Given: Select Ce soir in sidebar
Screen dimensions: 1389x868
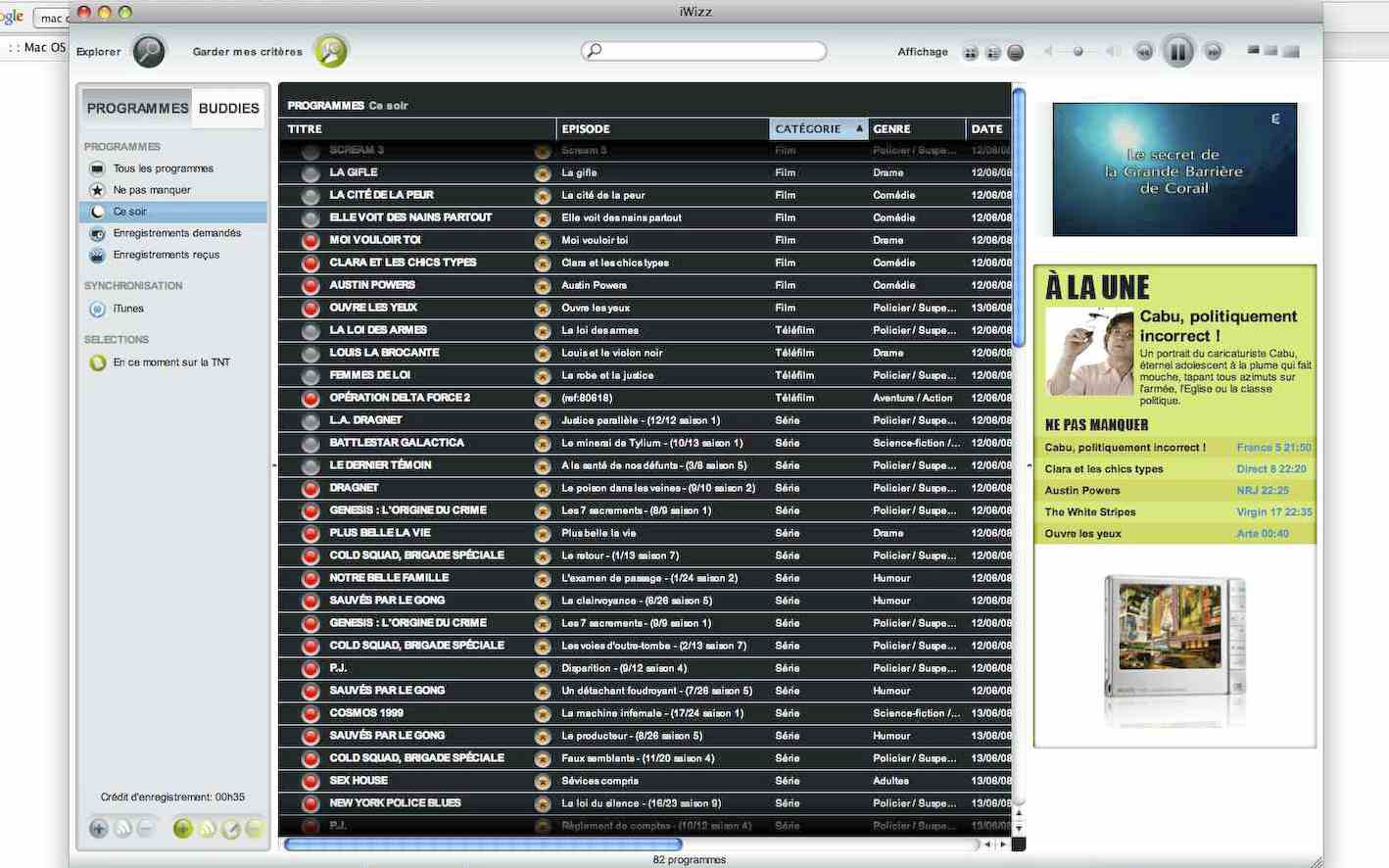Looking at the screenshot, I should [173, 212].
